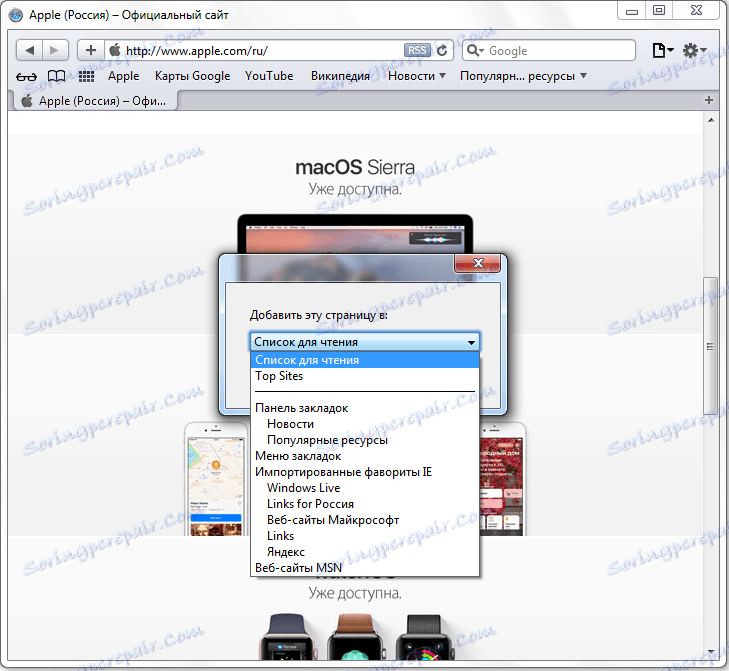This screenshot has height=671, width=729.
Task: Go back with the back arrow button
Action: coord(29,50)
